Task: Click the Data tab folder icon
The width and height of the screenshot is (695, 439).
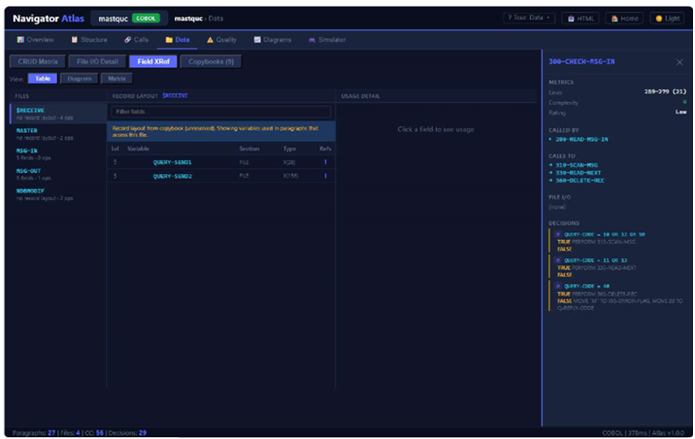Action: (x=169, y=39)
